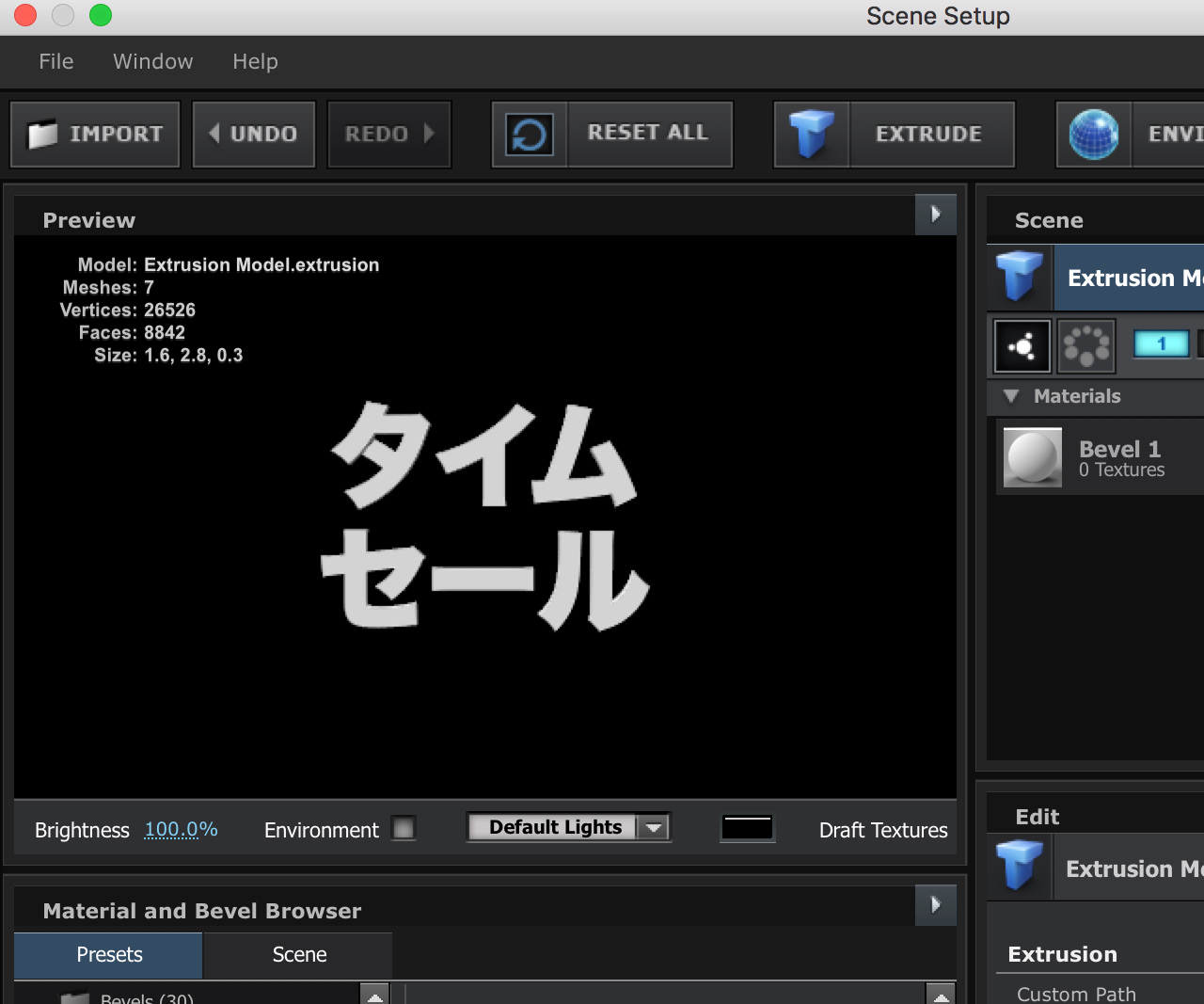Open the Preview panel options arrow
Screen dimensions: 1204x1004
coord(935,215)
